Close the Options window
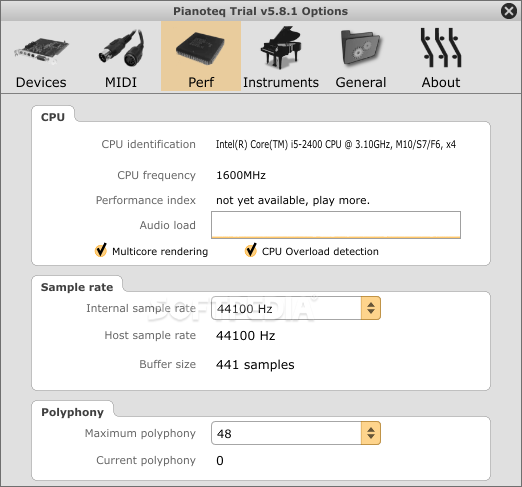Viewport: 522px width, 487px height. coord(509,11)
